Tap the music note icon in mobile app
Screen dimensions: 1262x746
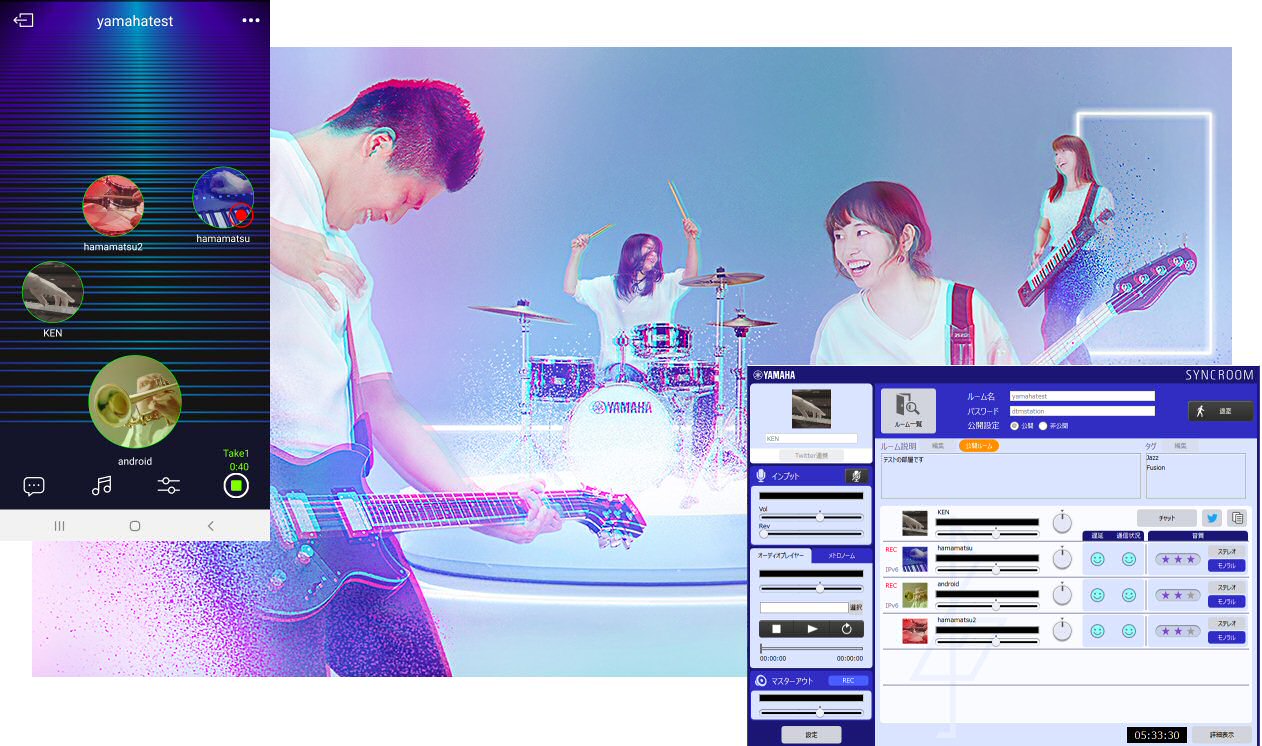(101, 486)
